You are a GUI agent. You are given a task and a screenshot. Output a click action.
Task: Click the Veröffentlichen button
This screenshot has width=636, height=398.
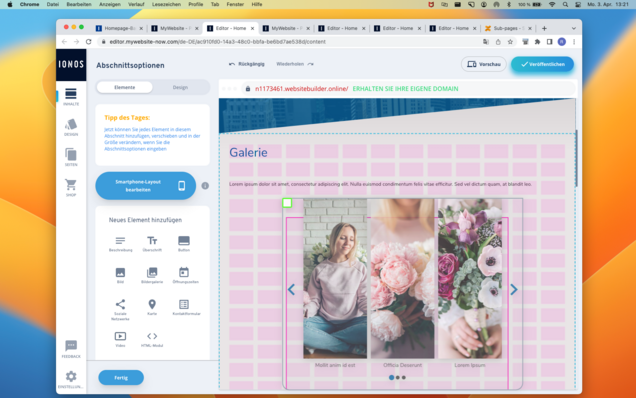tap(542, 64)
